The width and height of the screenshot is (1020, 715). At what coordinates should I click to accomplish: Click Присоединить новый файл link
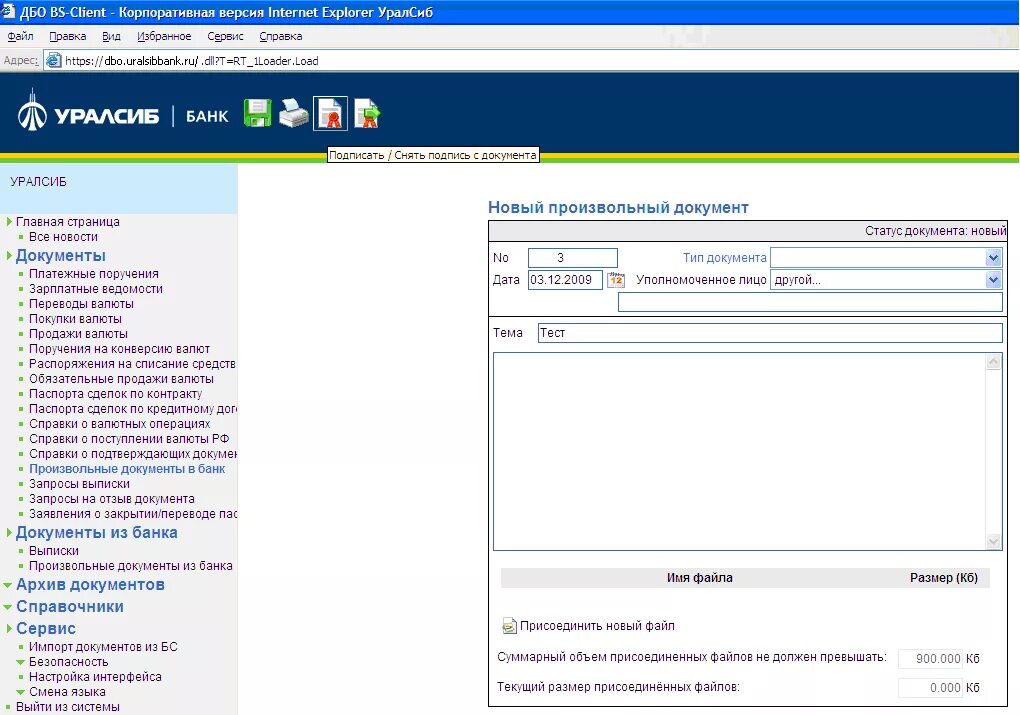pos(597,626)
